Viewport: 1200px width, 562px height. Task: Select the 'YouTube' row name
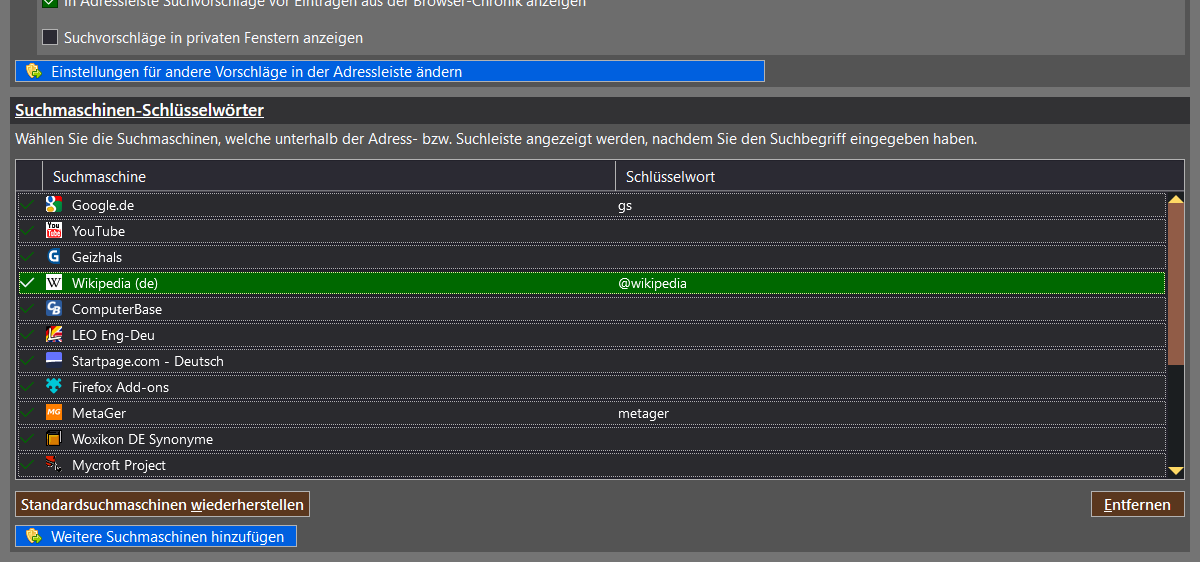tap(98, 231)
